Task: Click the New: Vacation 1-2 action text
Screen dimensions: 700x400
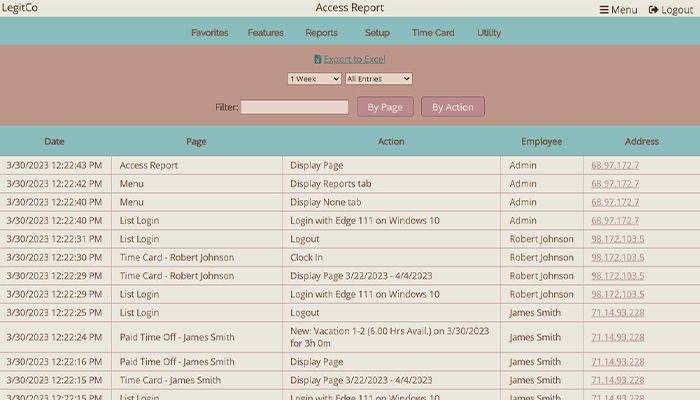Action: pos(390,337)
